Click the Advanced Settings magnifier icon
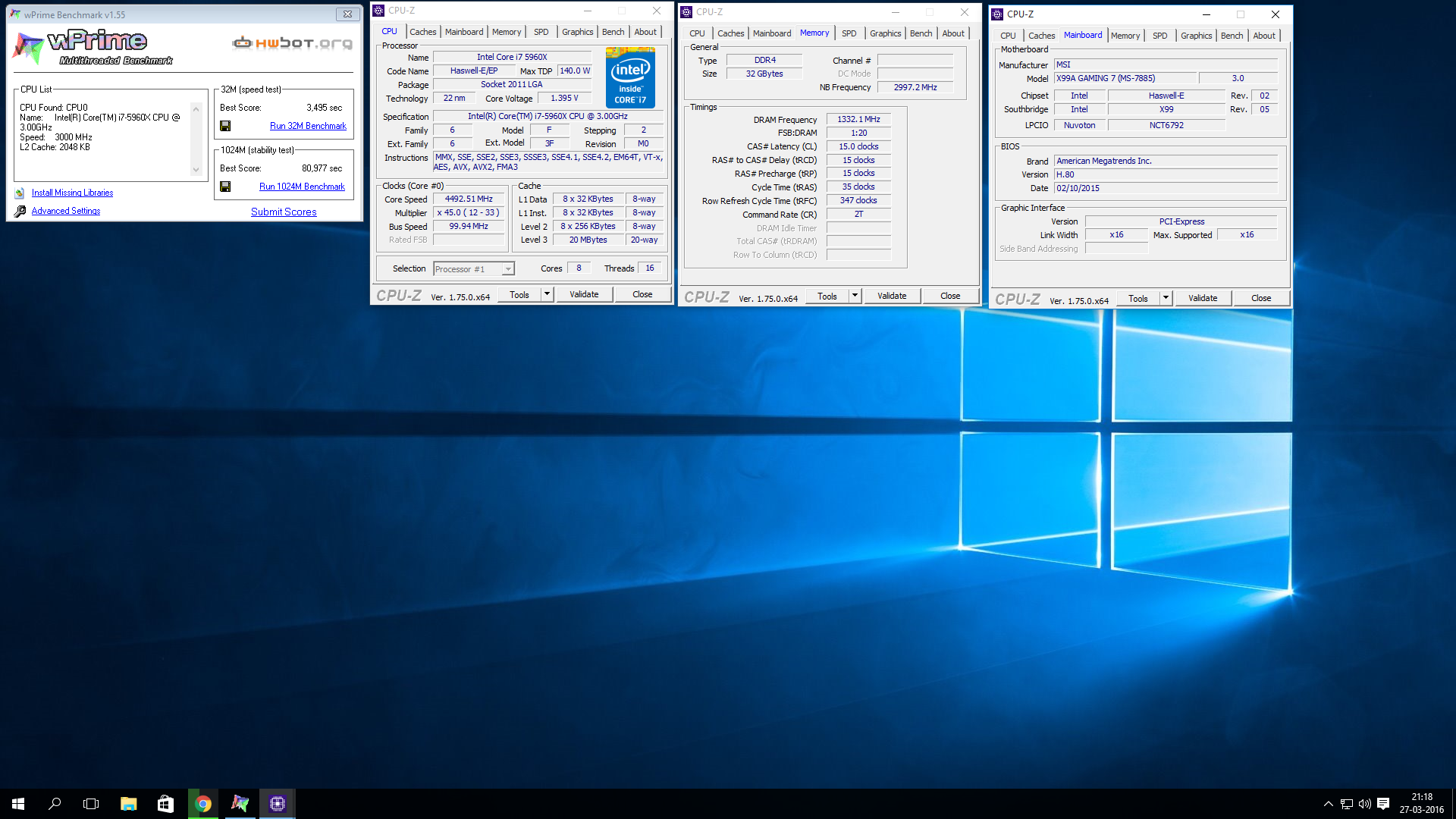The image size is (1456, 819). [x=20, y=212]
